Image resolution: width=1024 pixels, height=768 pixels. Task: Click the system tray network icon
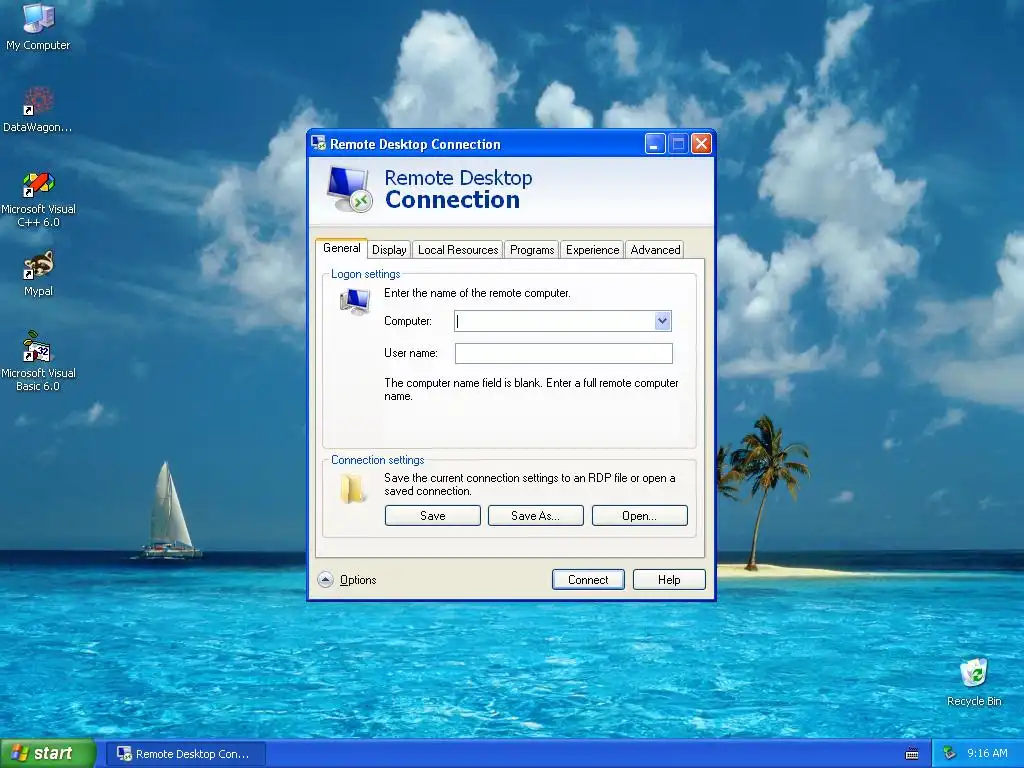950,753
